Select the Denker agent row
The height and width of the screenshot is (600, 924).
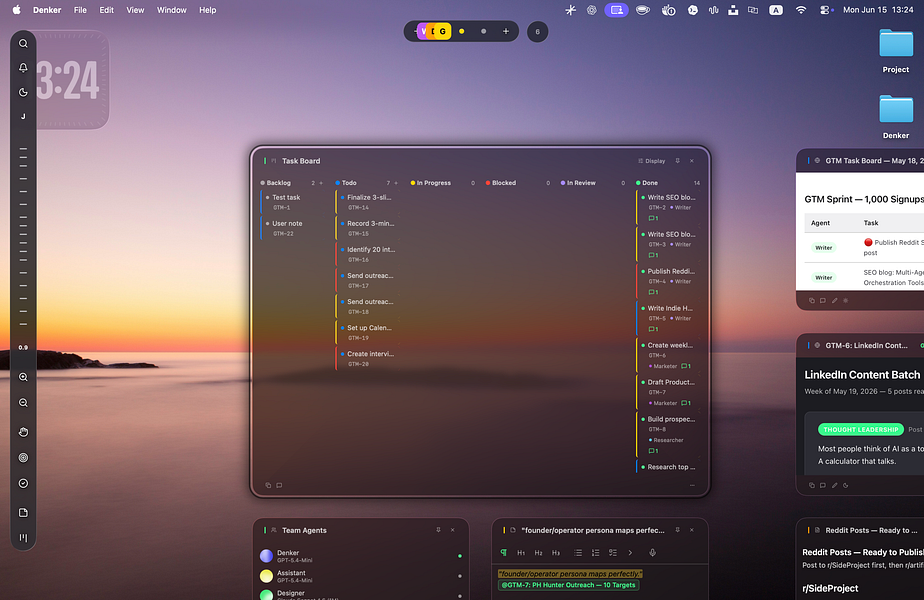[360, 556]
